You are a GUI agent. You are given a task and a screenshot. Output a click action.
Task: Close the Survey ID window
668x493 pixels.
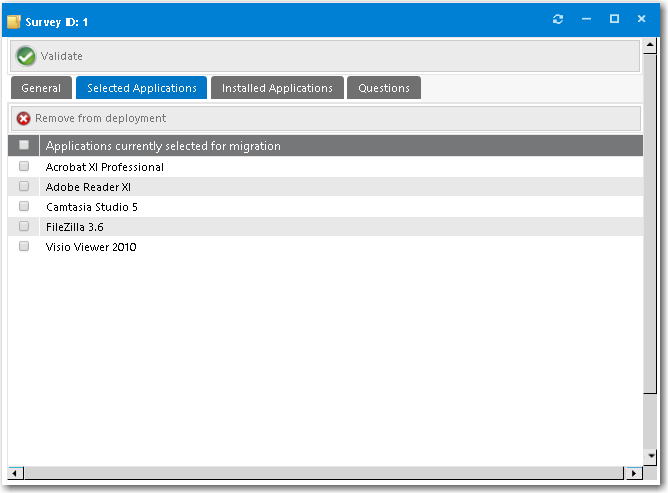(641, 19)
